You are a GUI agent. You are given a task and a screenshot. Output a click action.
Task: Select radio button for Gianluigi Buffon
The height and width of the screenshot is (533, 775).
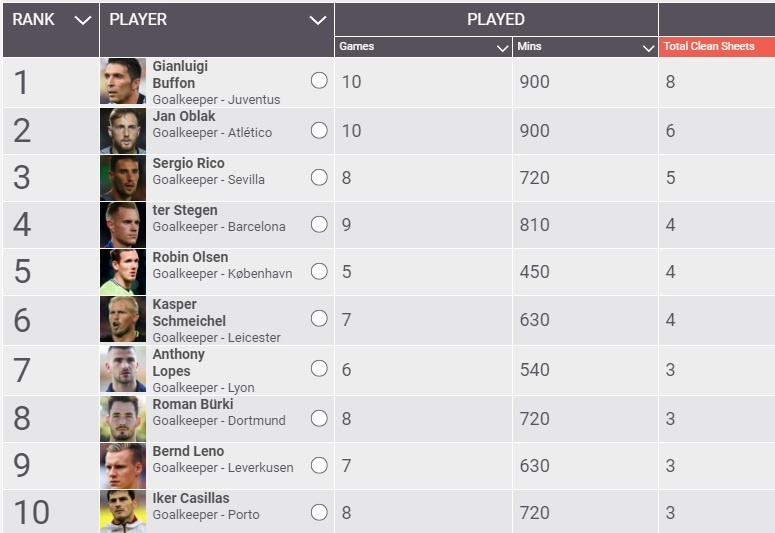[x=319, y=81]
